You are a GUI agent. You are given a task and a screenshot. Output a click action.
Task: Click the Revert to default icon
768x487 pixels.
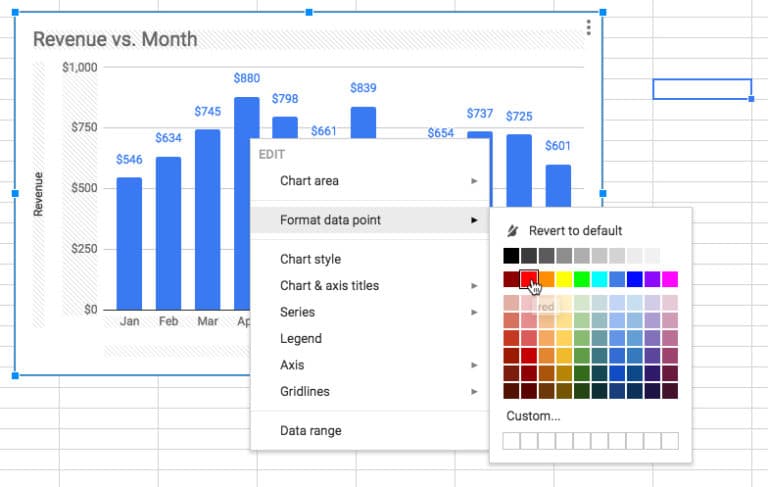(513, 230)
